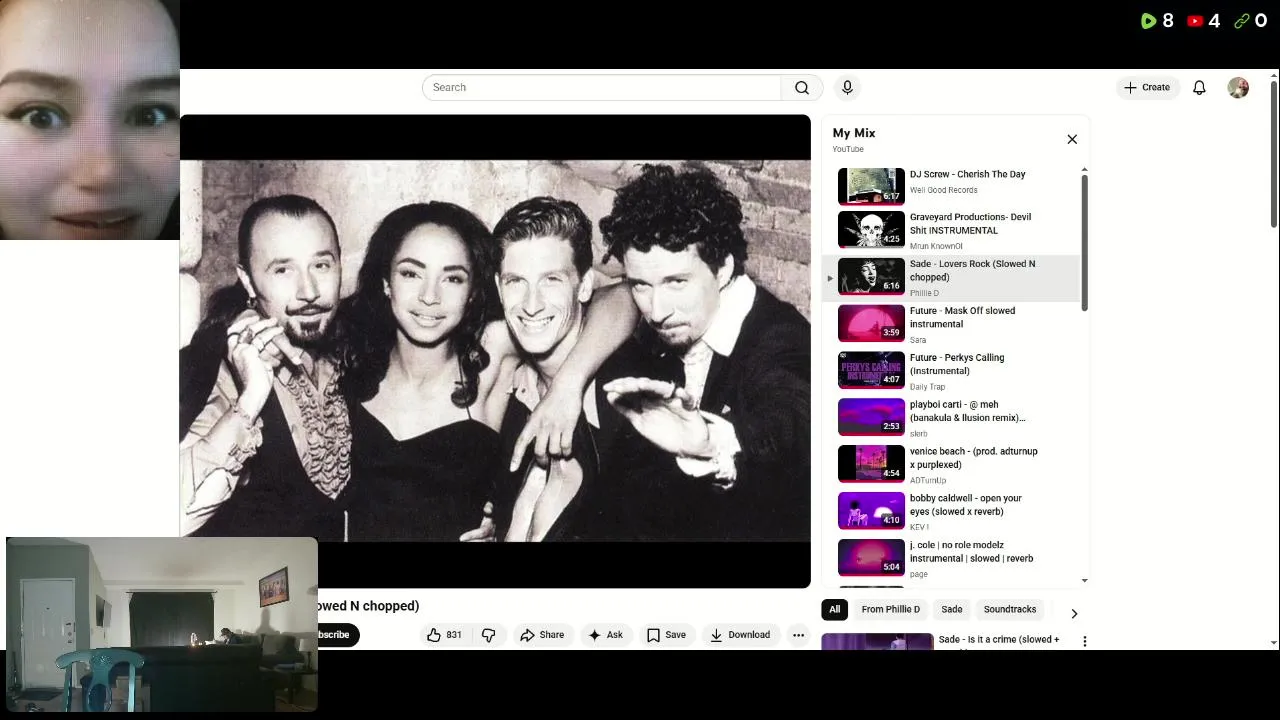Play j. cole no role modelz instrumental

click(x=971, y=552)
